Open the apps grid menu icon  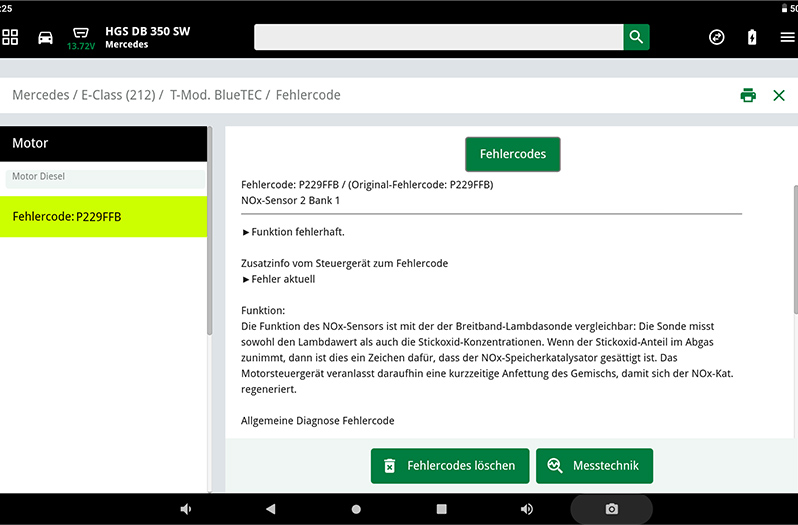[x=11, y=37]
